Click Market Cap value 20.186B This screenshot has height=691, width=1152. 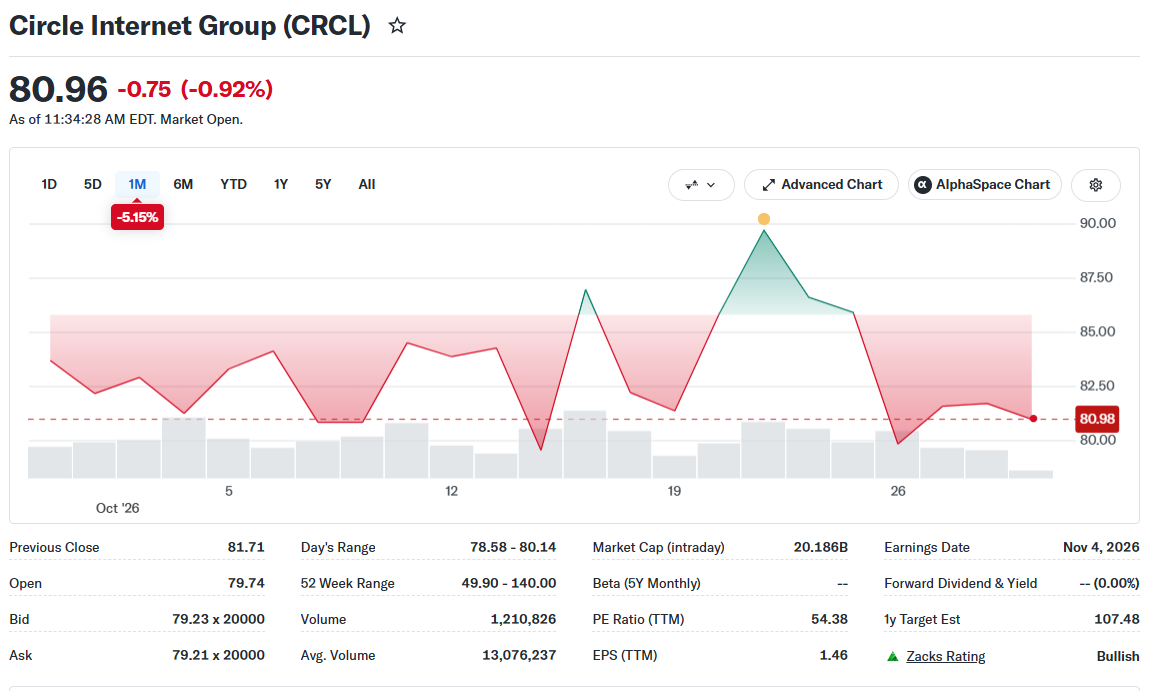pos(821,547)
